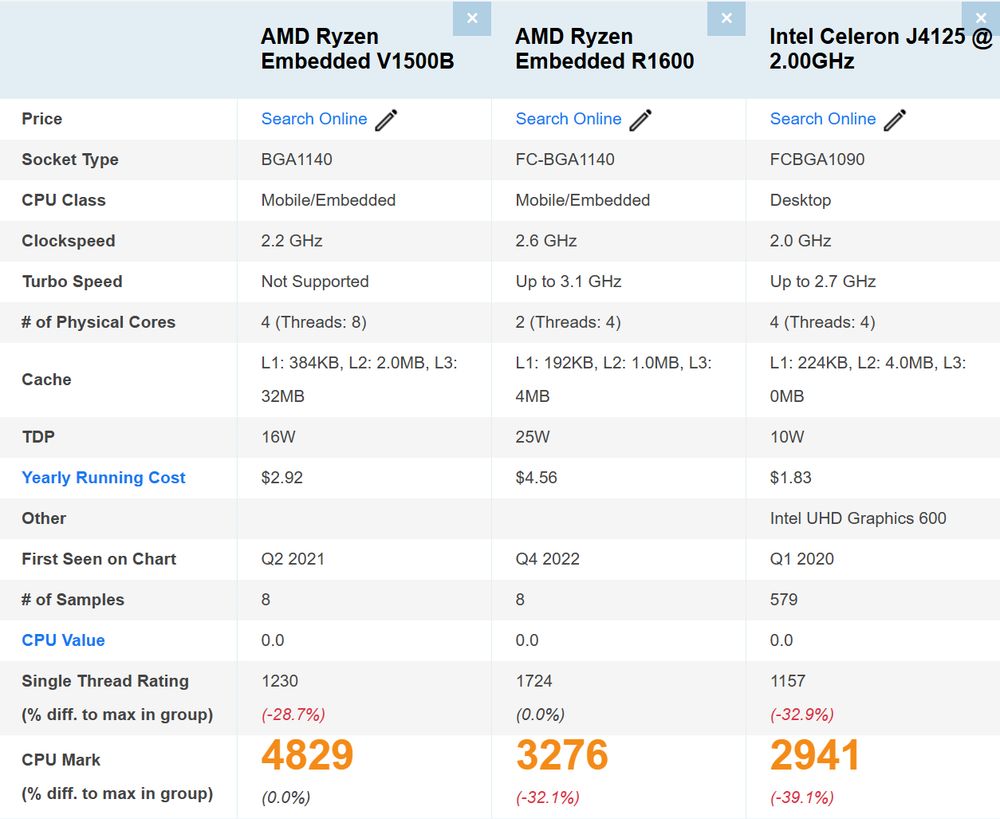The image size is (1000, 819).
Task: Open the Yearly Running Cost link
Action: (x=103, y=478)
